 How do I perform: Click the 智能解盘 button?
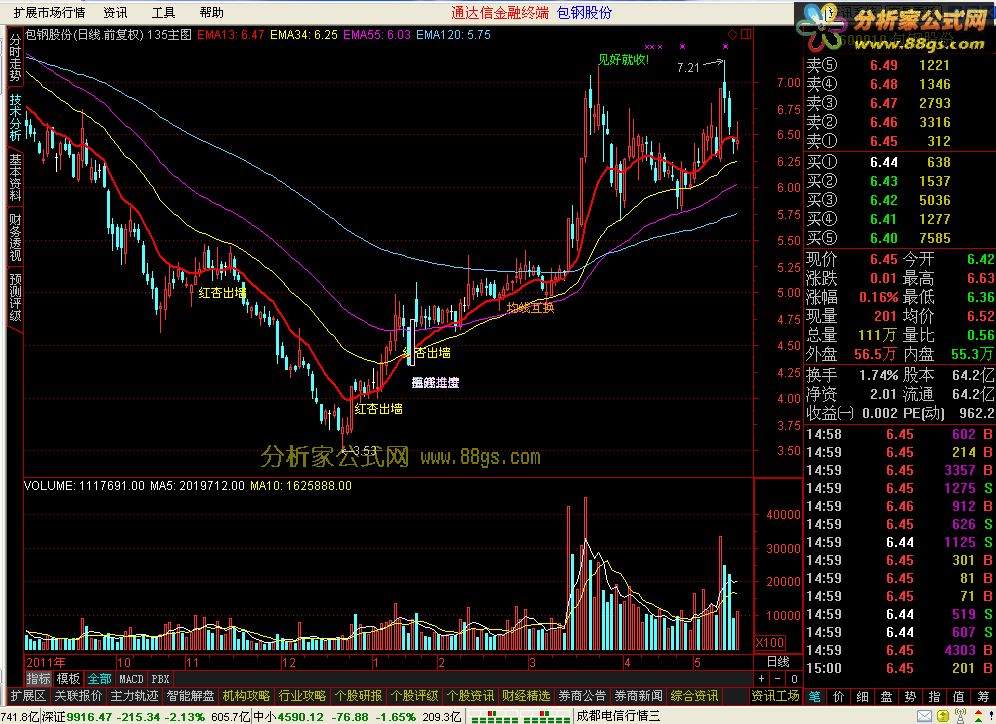coord(190,696)
